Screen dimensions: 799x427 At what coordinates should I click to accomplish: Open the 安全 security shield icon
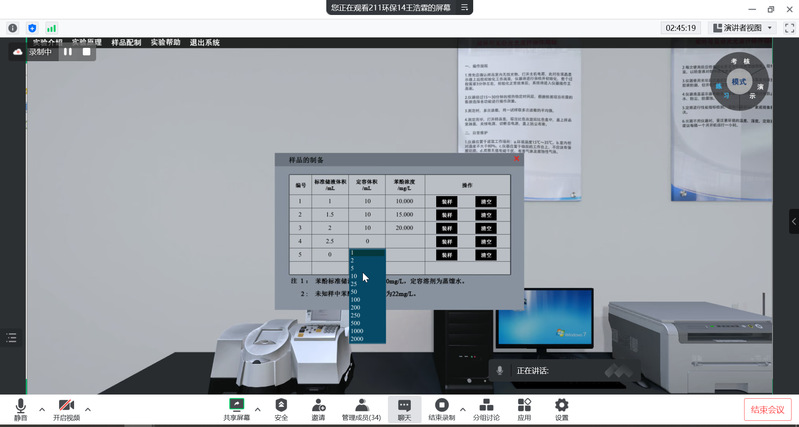pos(281,408)
